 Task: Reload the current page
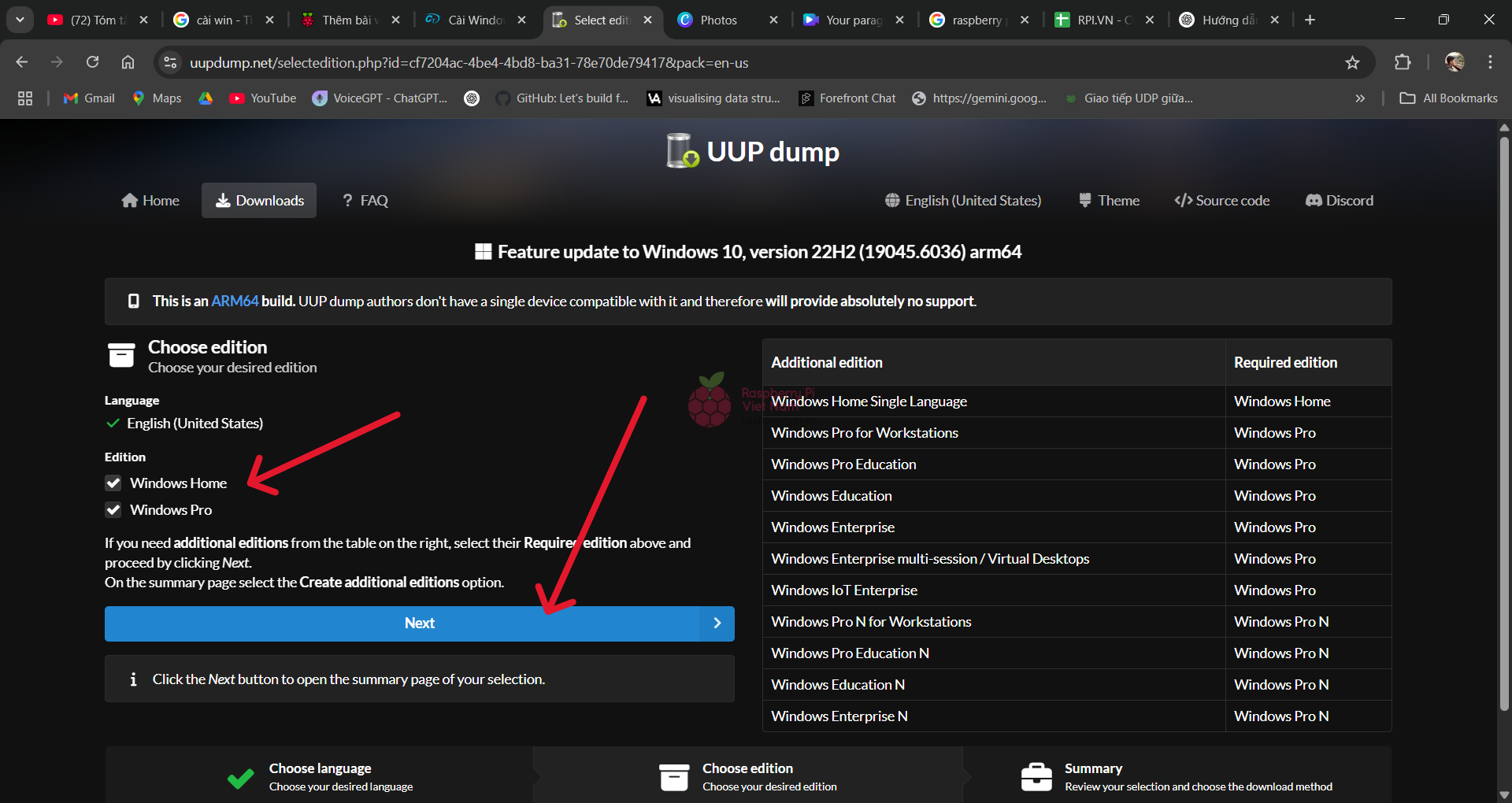93,63
